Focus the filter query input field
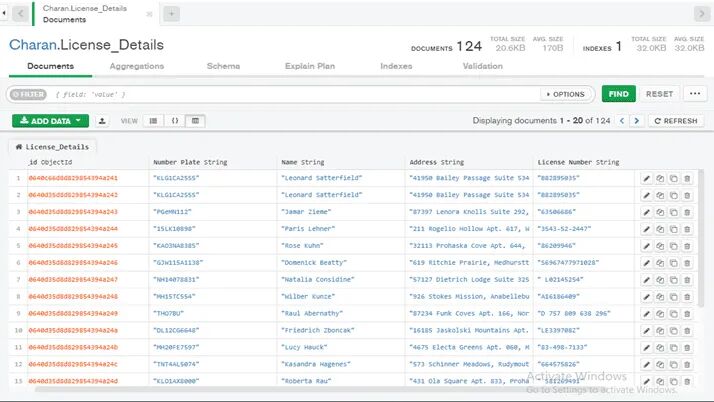This screenshot has height=402, width=714. (296, 94)
